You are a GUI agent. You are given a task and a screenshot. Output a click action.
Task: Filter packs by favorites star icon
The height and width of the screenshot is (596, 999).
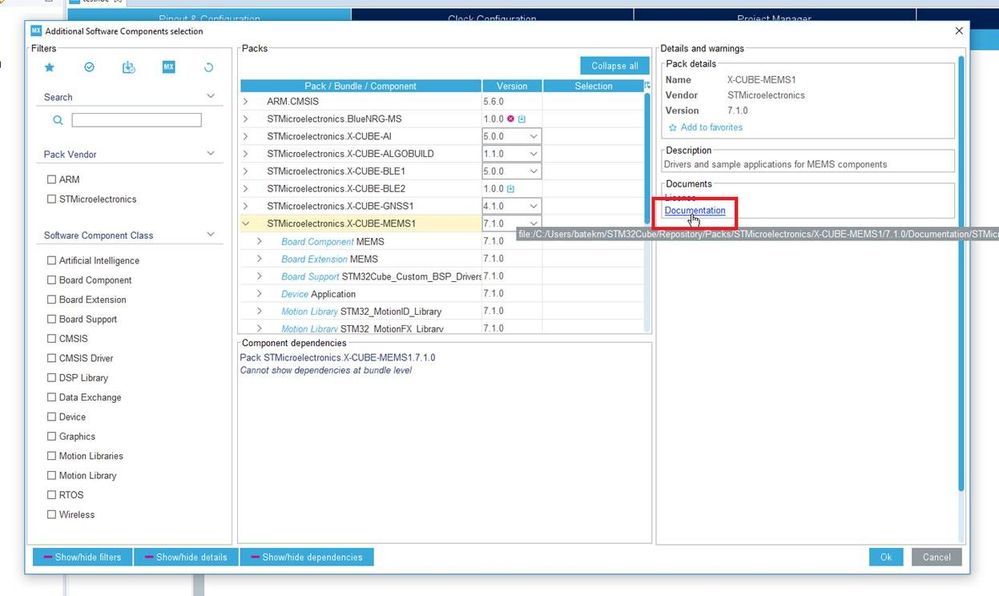click(49, 67)
